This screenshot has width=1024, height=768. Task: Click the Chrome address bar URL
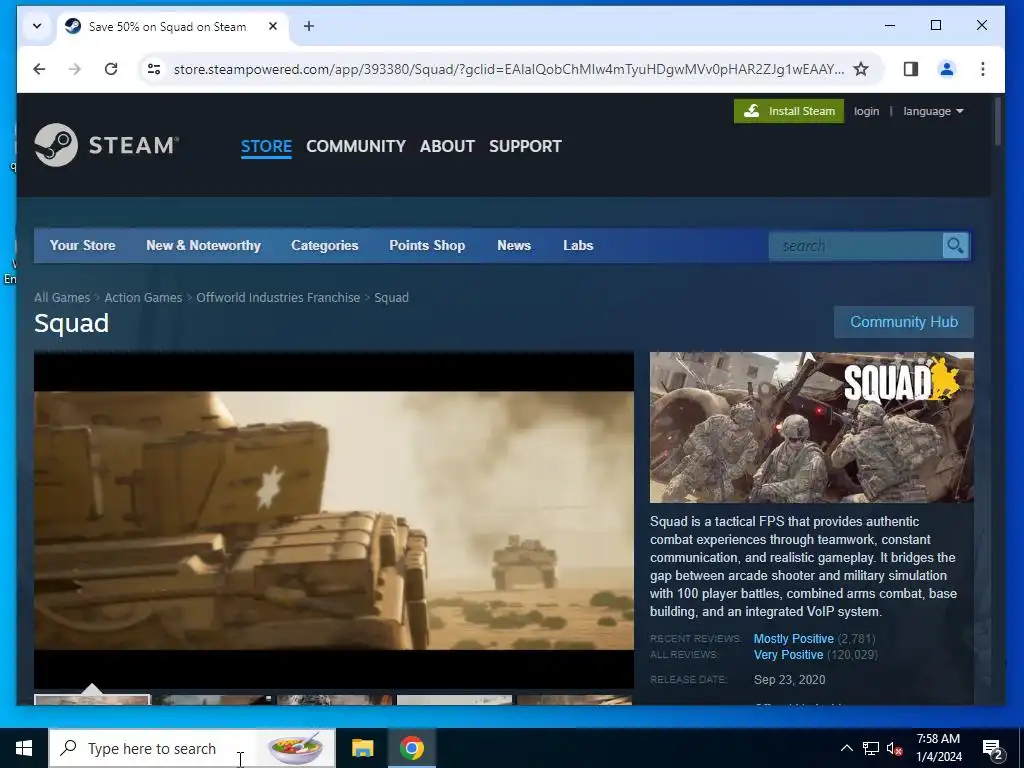[509, 69]
